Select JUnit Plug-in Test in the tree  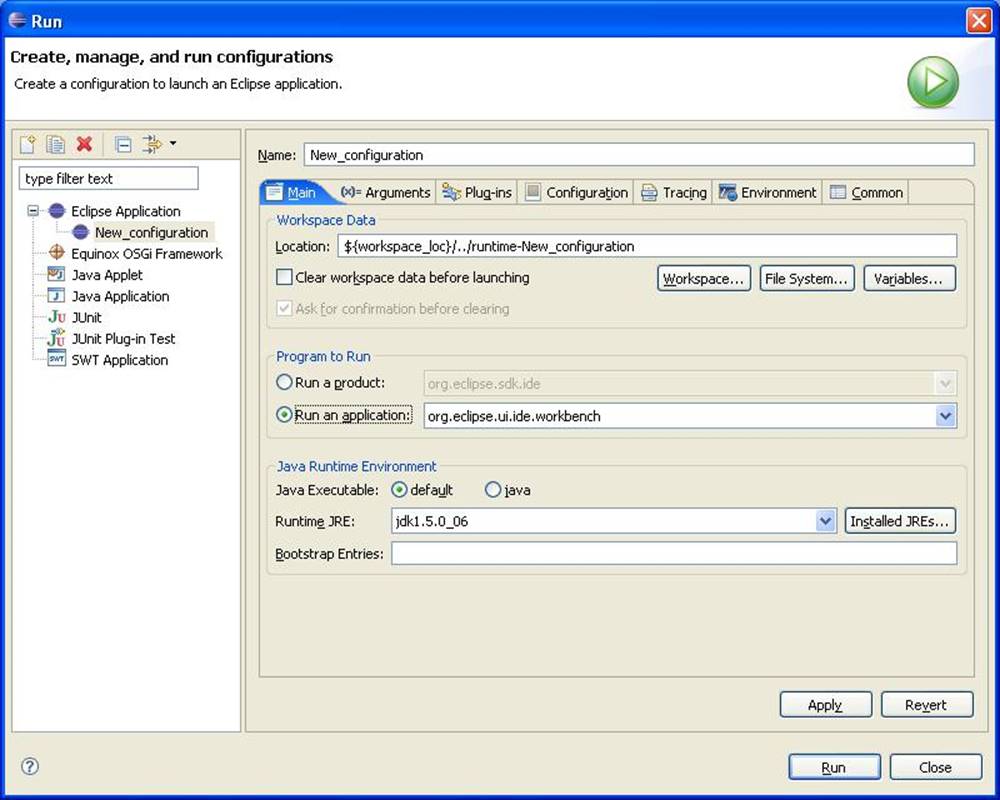point(123,339)
